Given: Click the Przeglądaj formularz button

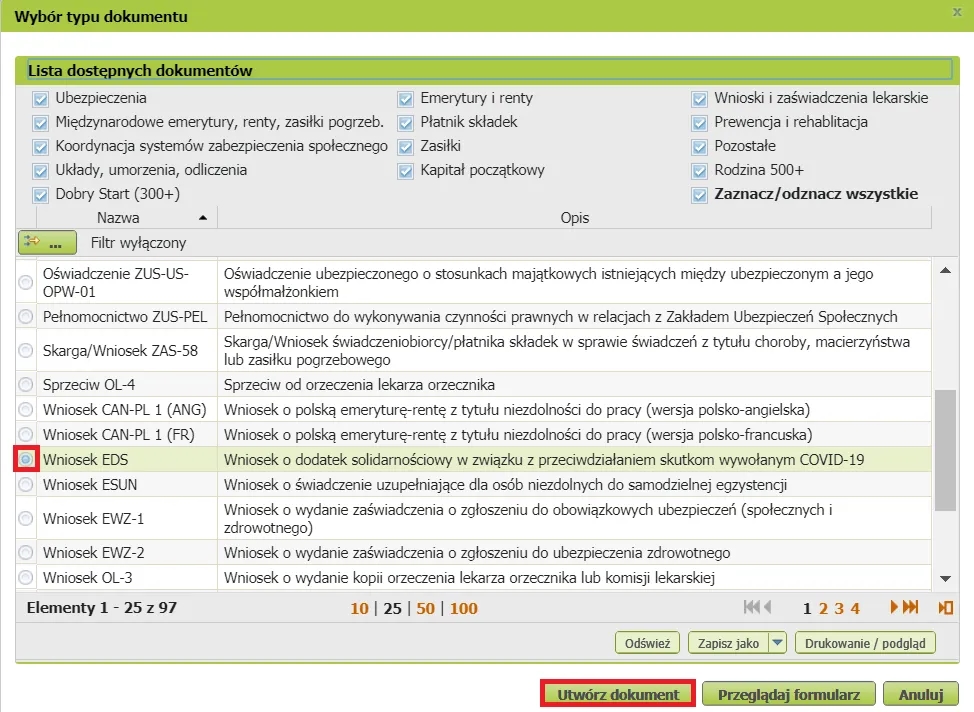Looking at the screenshot, I should tap(789, 694).
